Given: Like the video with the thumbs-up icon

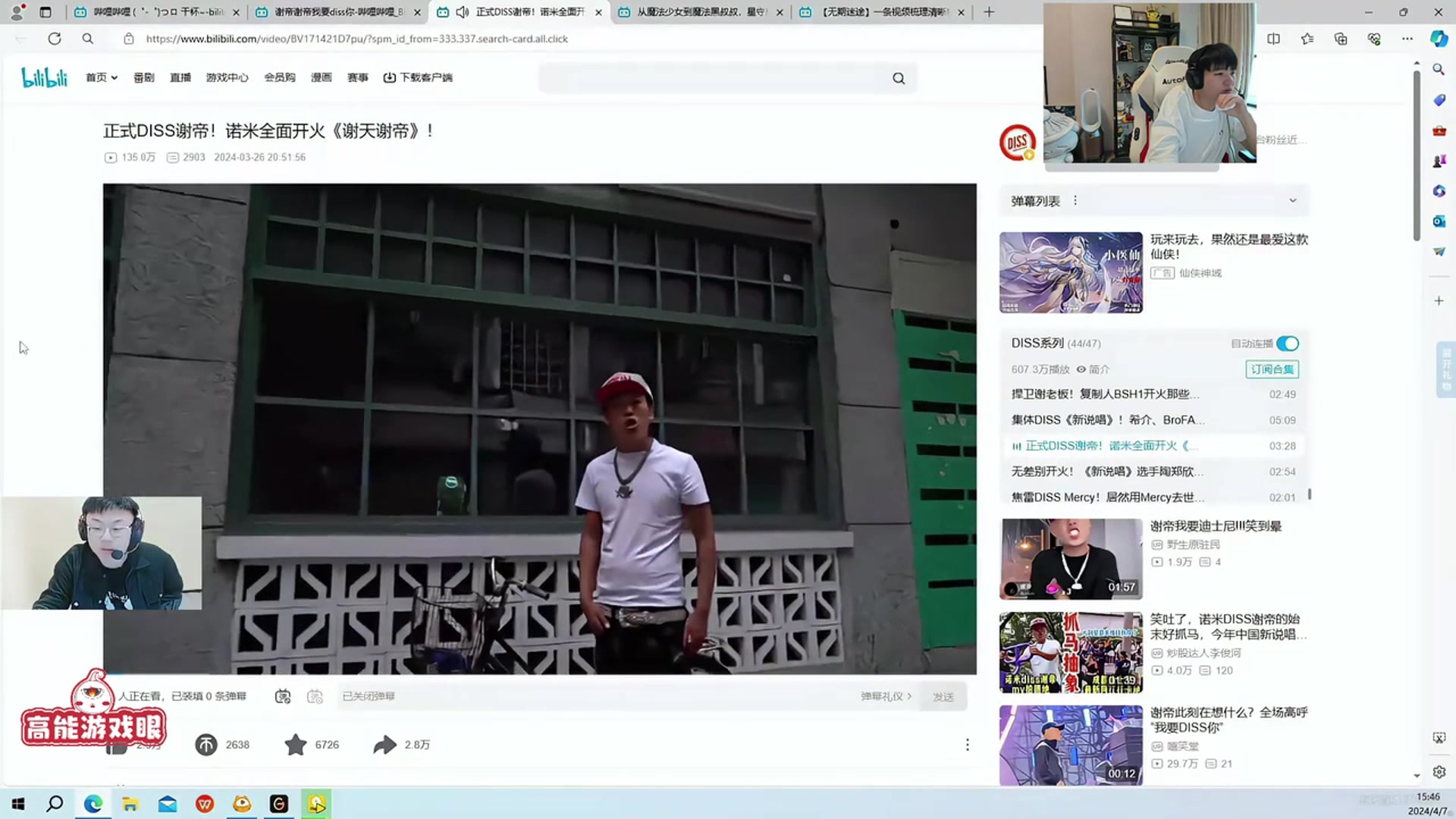Looking at the screenshot, I should coord(117,745).
